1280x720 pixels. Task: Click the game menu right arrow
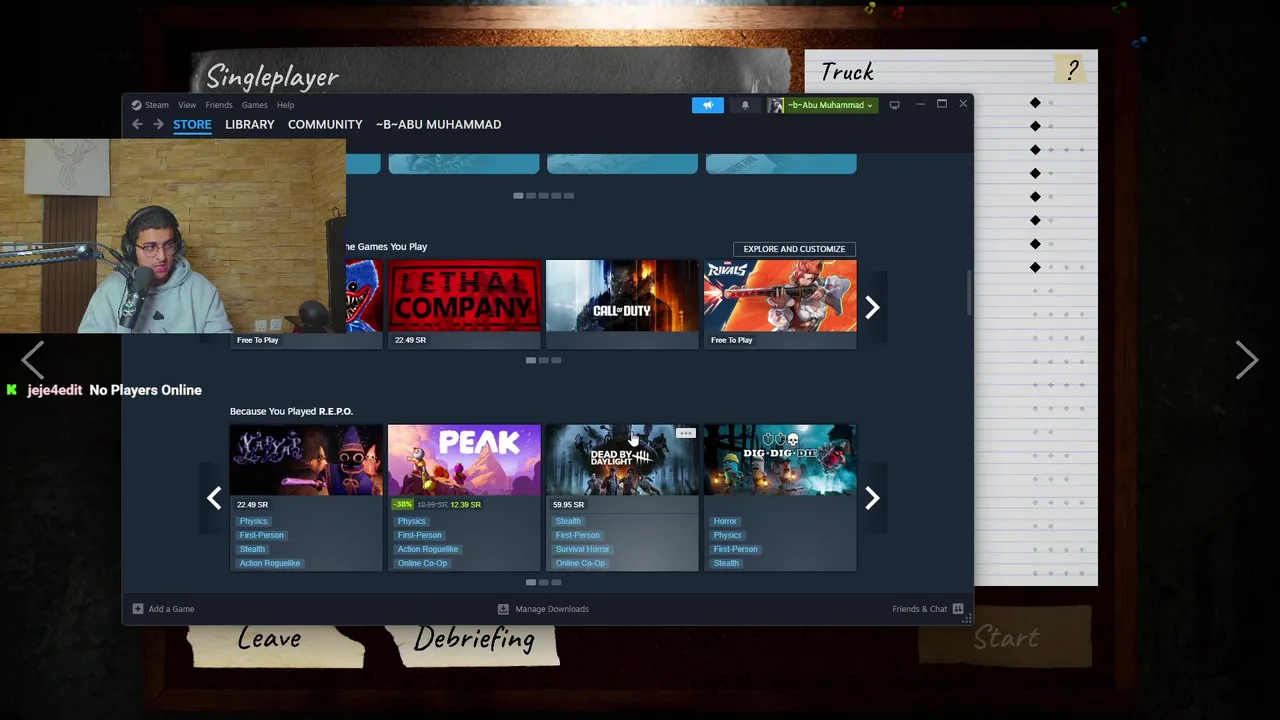[x=1246, y=360]
